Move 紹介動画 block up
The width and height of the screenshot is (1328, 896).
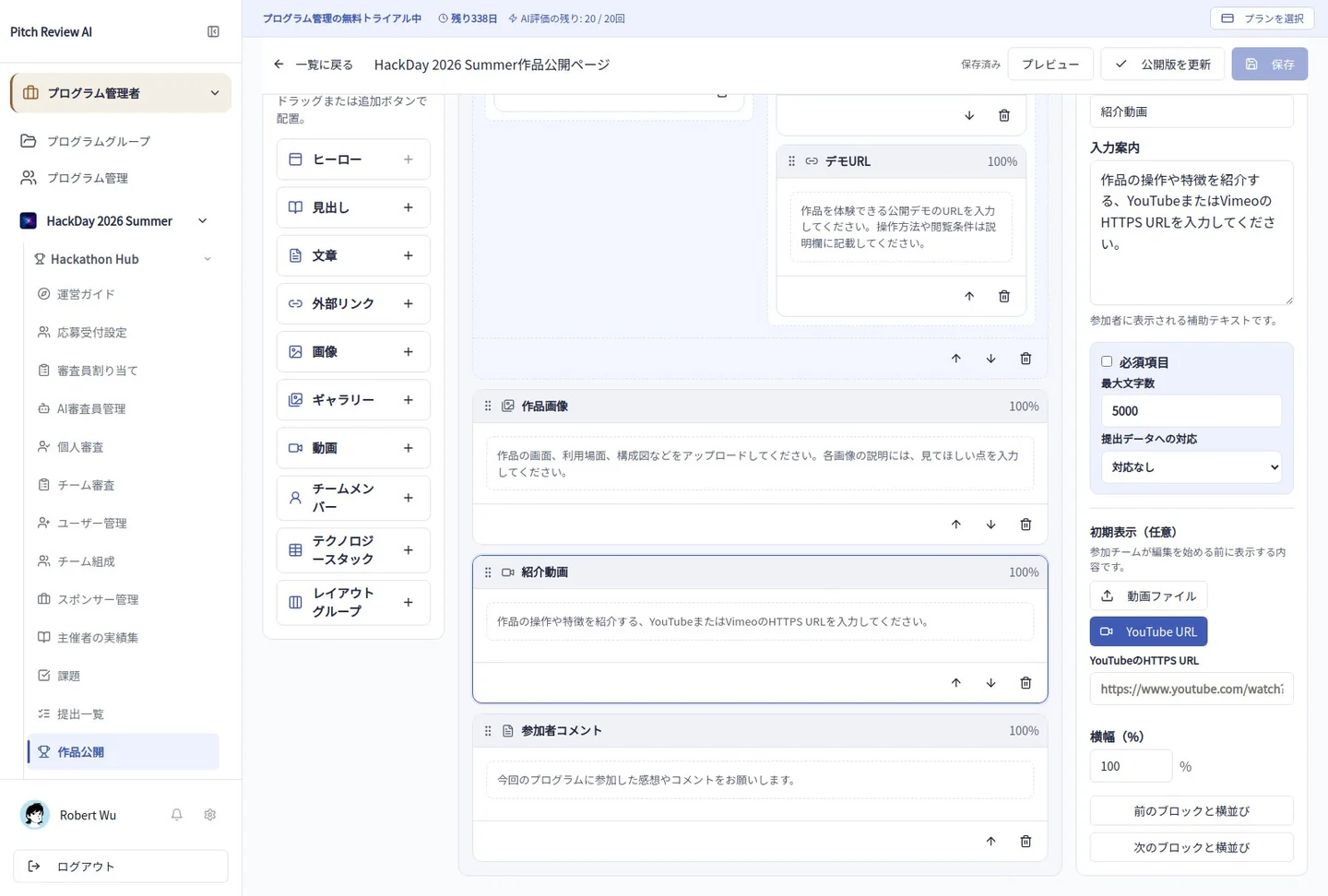click(956, 683)
